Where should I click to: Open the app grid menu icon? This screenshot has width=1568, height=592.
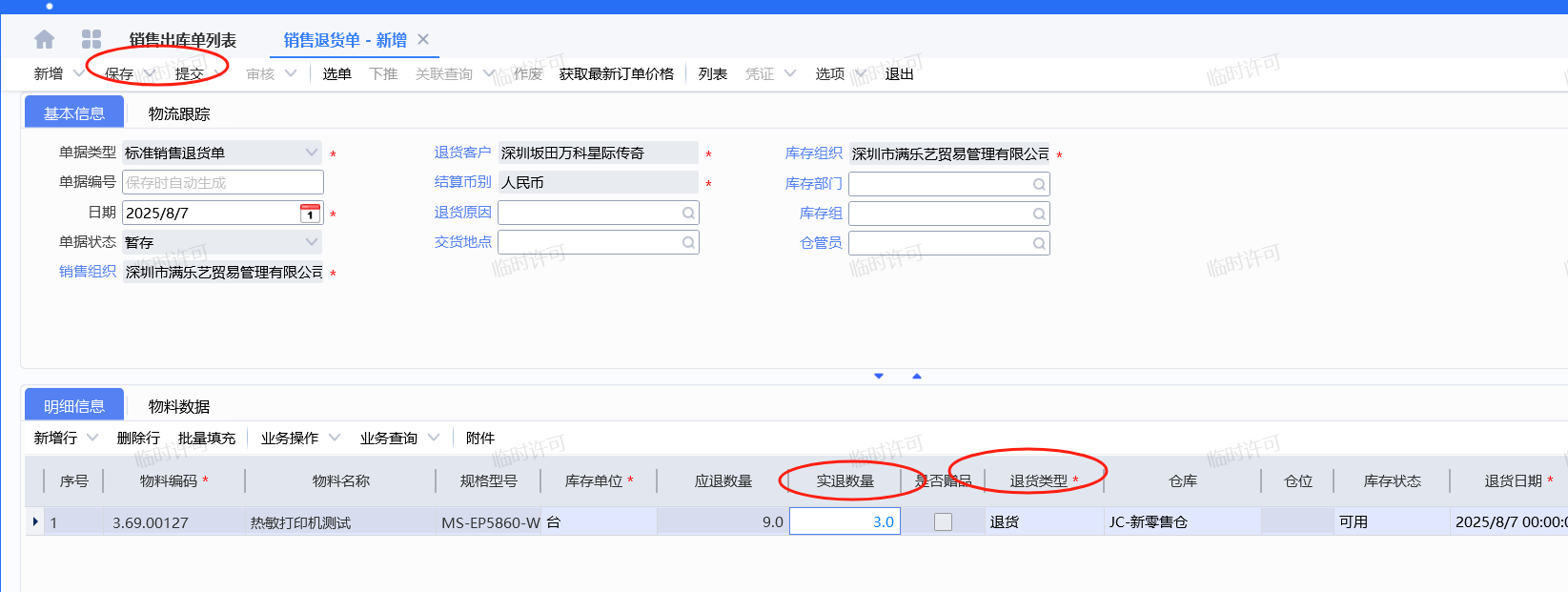[92, 39]
